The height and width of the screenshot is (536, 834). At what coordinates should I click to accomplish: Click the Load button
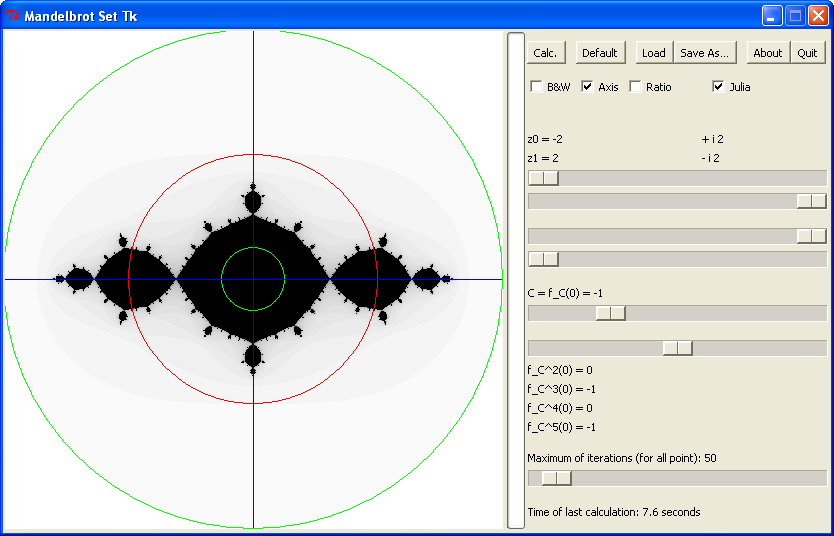pos(653,53)
